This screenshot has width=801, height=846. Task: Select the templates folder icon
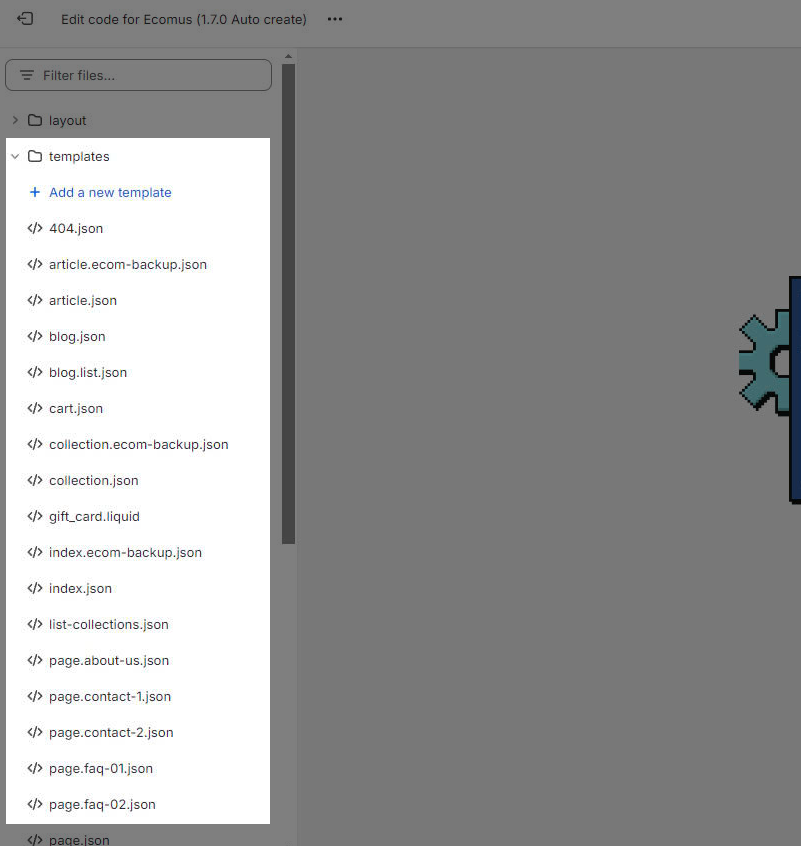pyautogui.click(x=35, y=156)
